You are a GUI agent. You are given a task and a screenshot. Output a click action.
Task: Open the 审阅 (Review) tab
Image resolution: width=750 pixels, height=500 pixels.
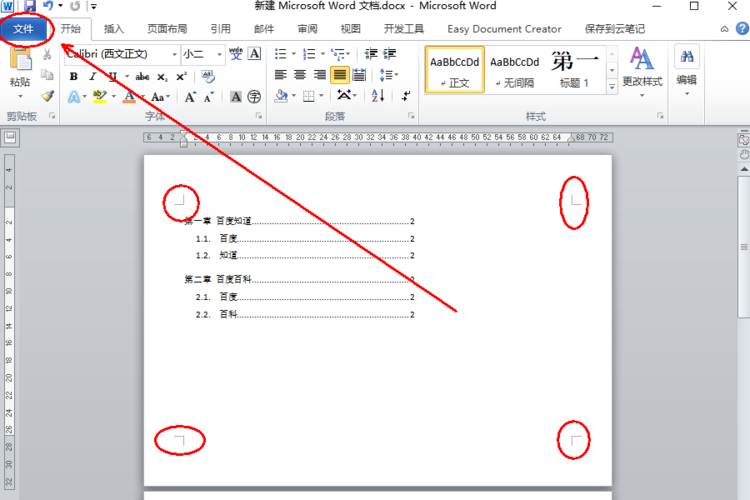pyautogui.click(x=307, y=29)
